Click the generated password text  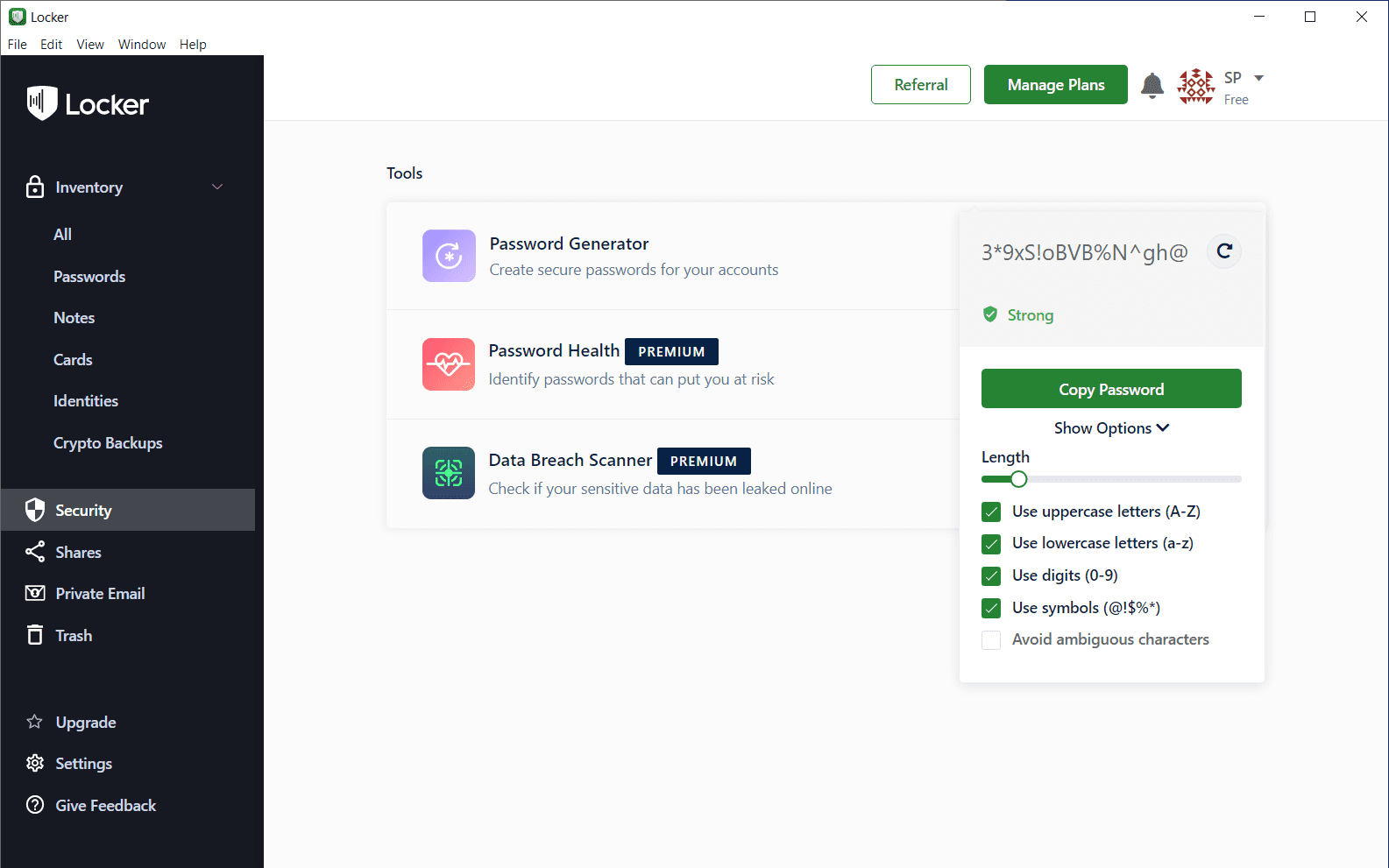1085,252
